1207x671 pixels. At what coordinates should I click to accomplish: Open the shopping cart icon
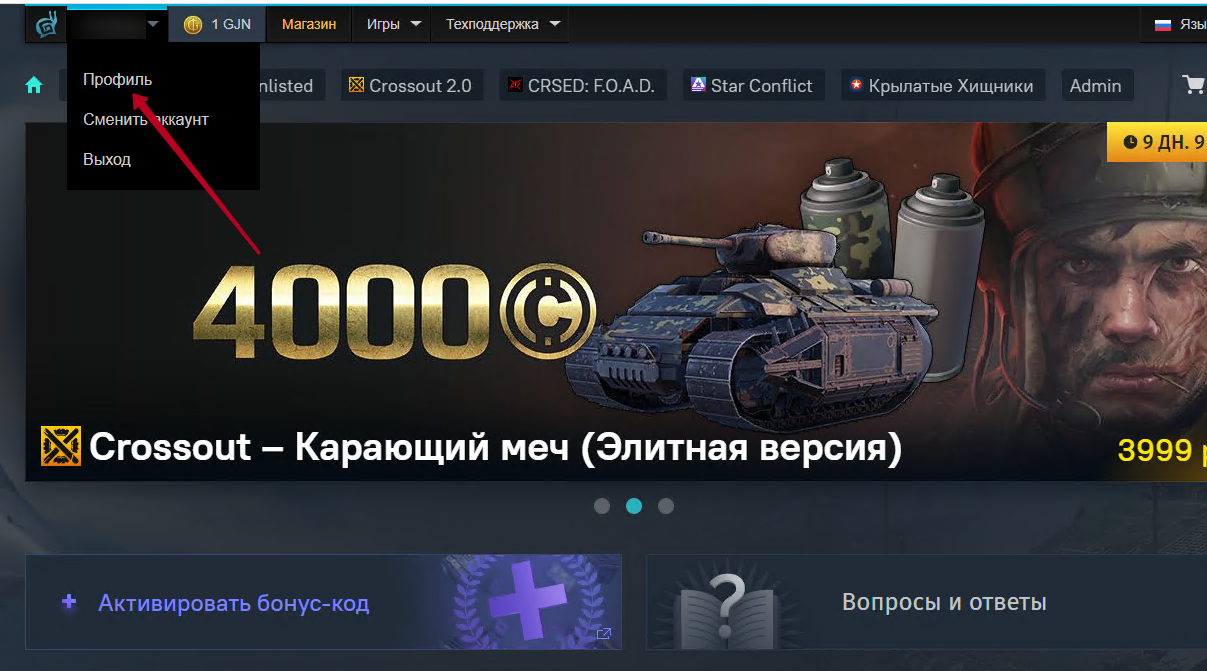pyautogui.click(x=1194, y=85)
